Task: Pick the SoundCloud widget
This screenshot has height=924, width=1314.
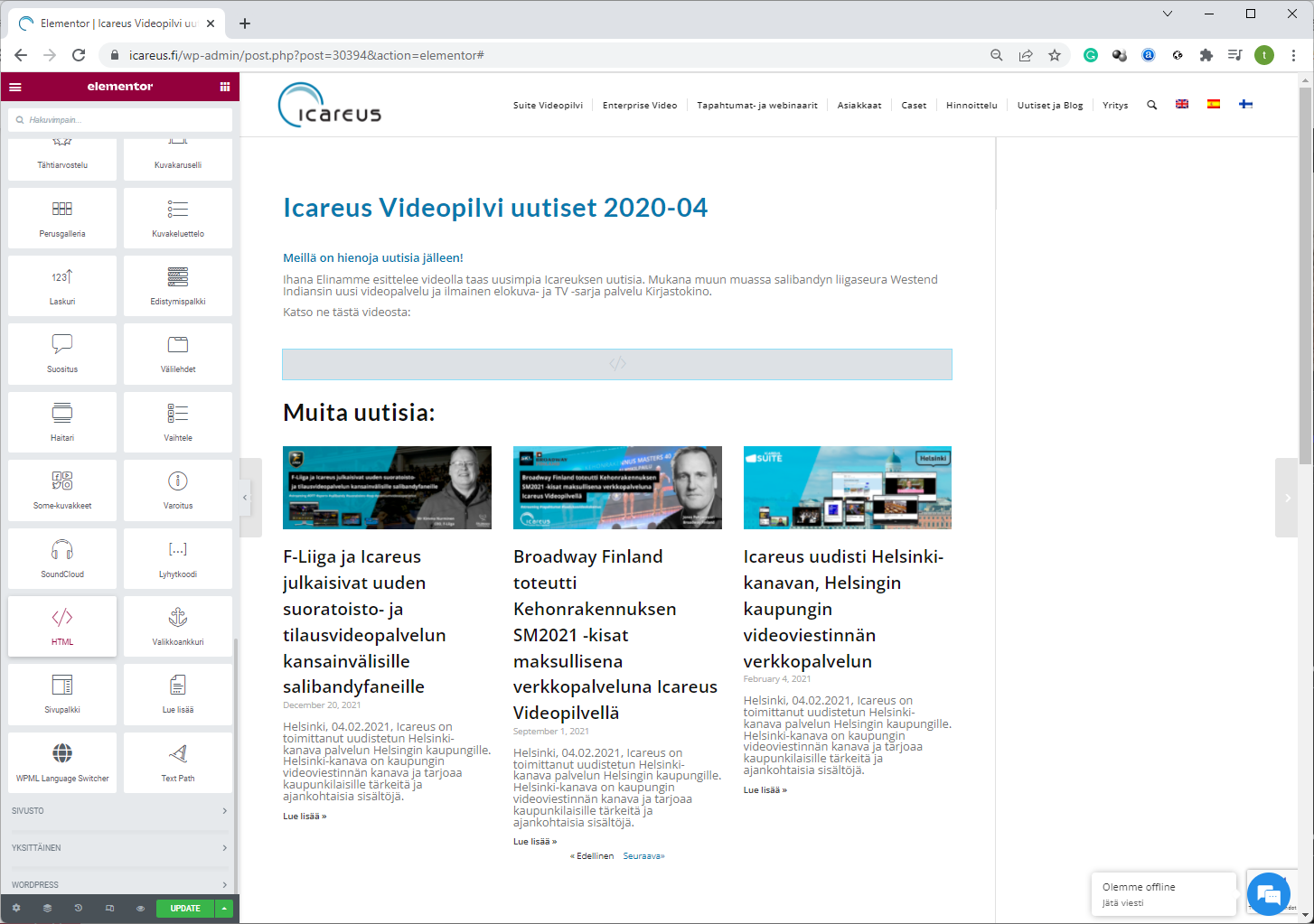Action: click(x=62, y=558)
